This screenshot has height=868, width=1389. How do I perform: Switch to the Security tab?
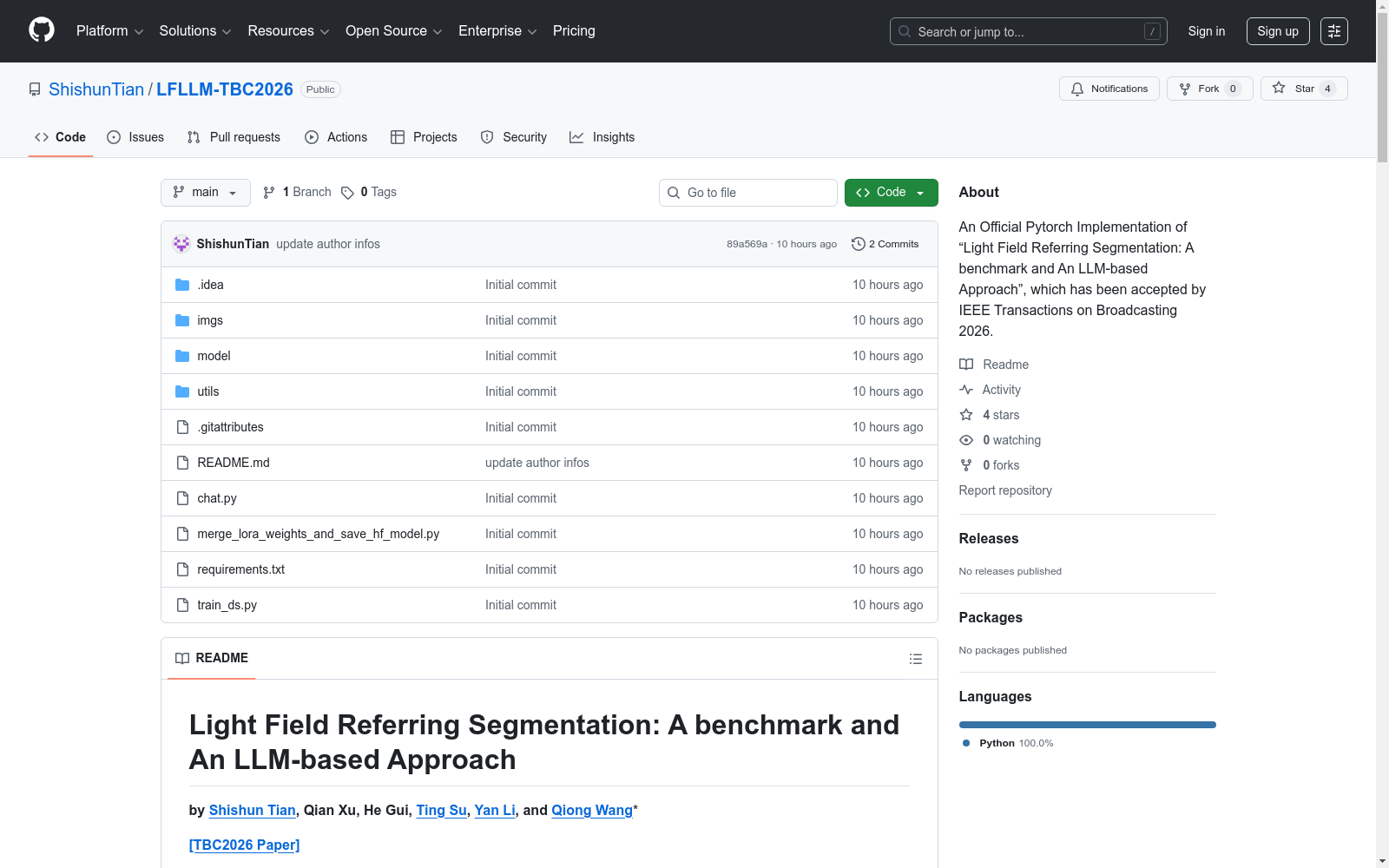514,137
